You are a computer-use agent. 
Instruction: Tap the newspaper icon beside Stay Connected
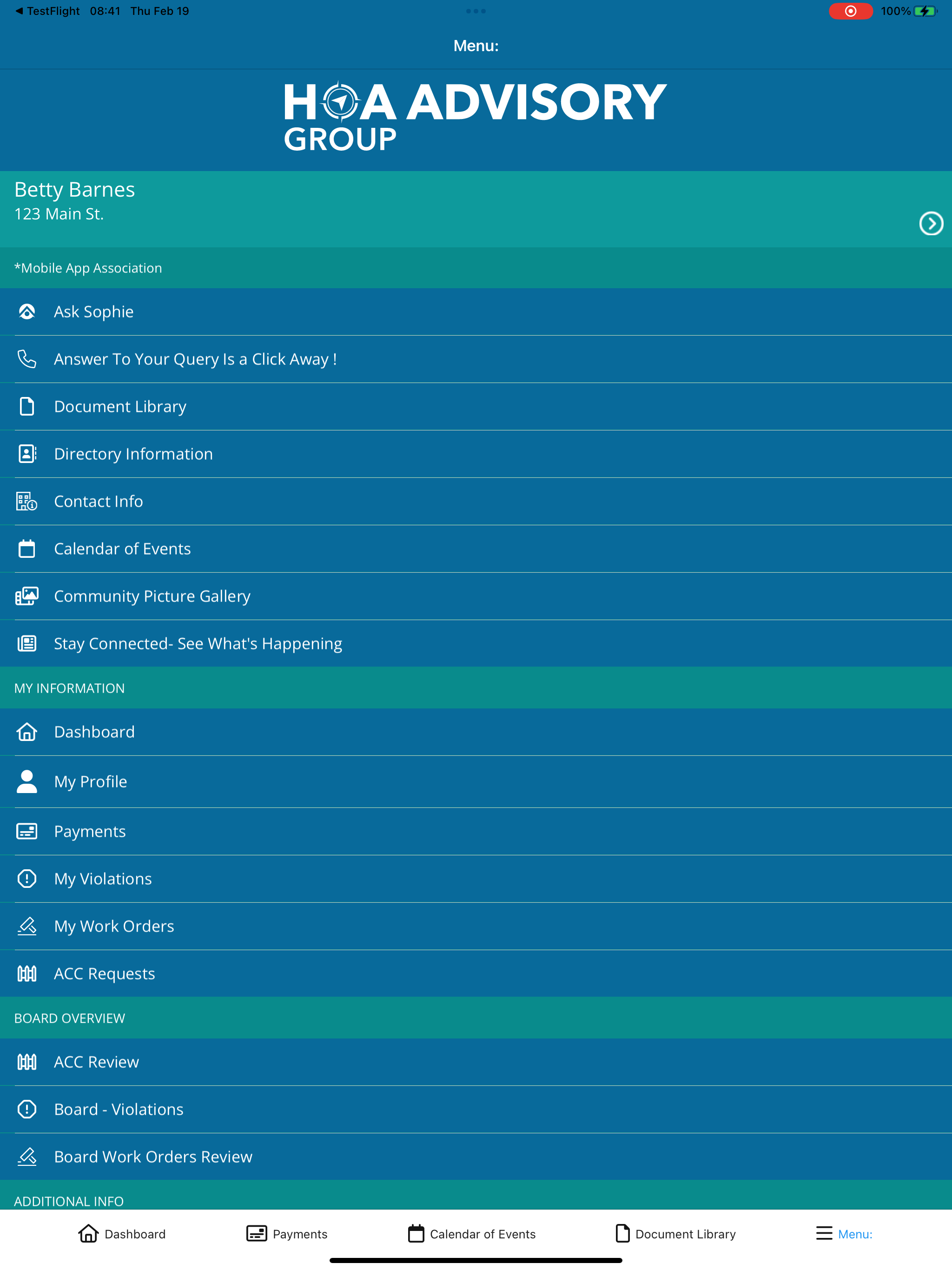tap(27, 644)
